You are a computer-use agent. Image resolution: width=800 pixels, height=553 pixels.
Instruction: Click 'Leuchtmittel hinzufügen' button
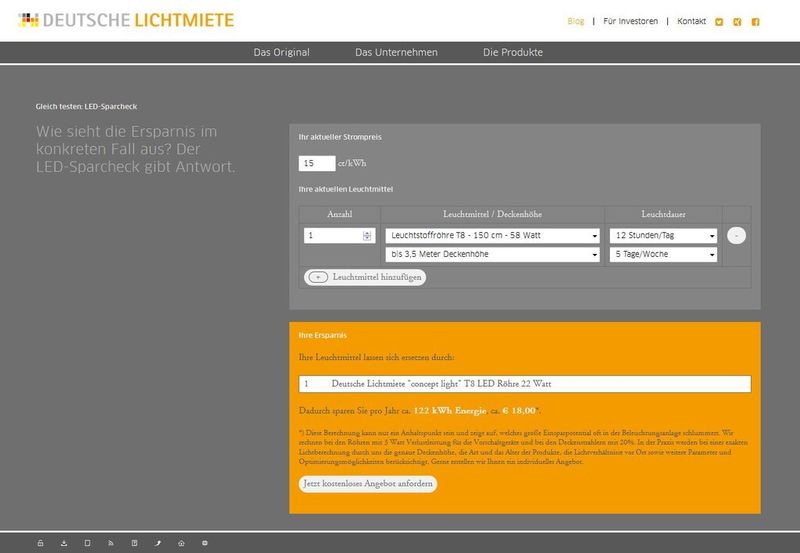365,277
